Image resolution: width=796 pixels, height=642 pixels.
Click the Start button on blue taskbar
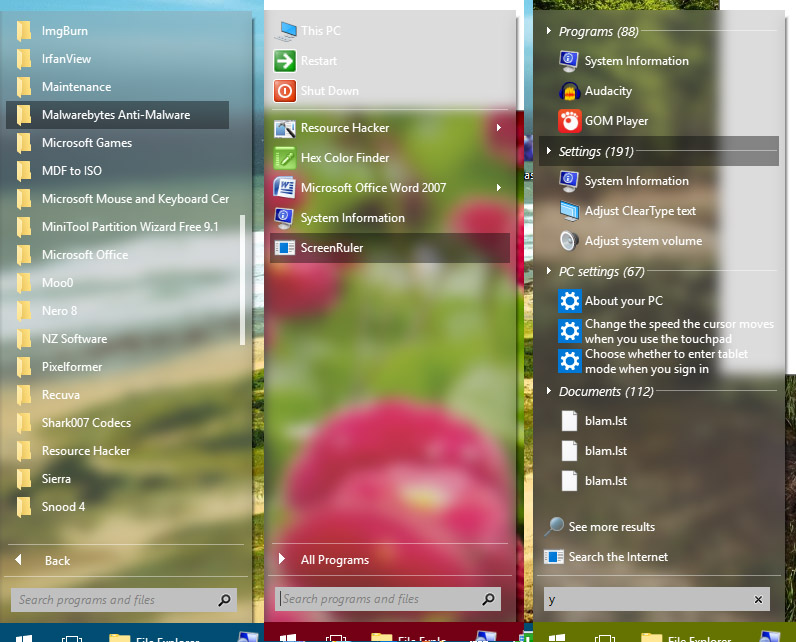[23, 638]
